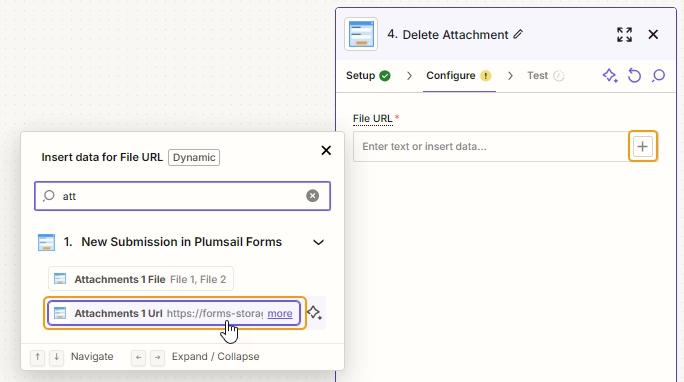Click the undo/refresh arrow icon
The image size is (684, 382).
[x=634, y=75]
